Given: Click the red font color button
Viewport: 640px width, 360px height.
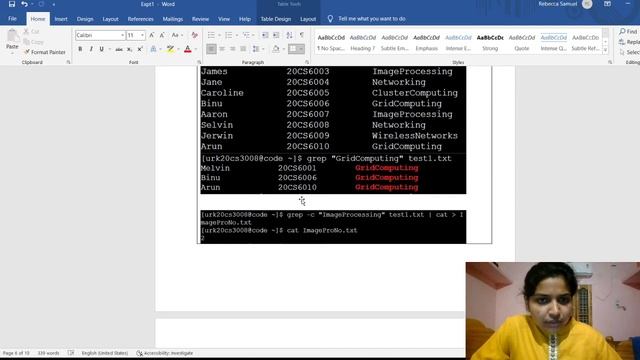Looking at the screenshot, I should pos(188,49).
